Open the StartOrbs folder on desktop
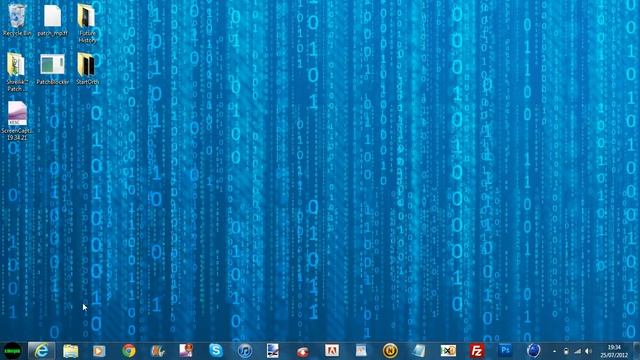Screen dimensions: 640x360 87,69
